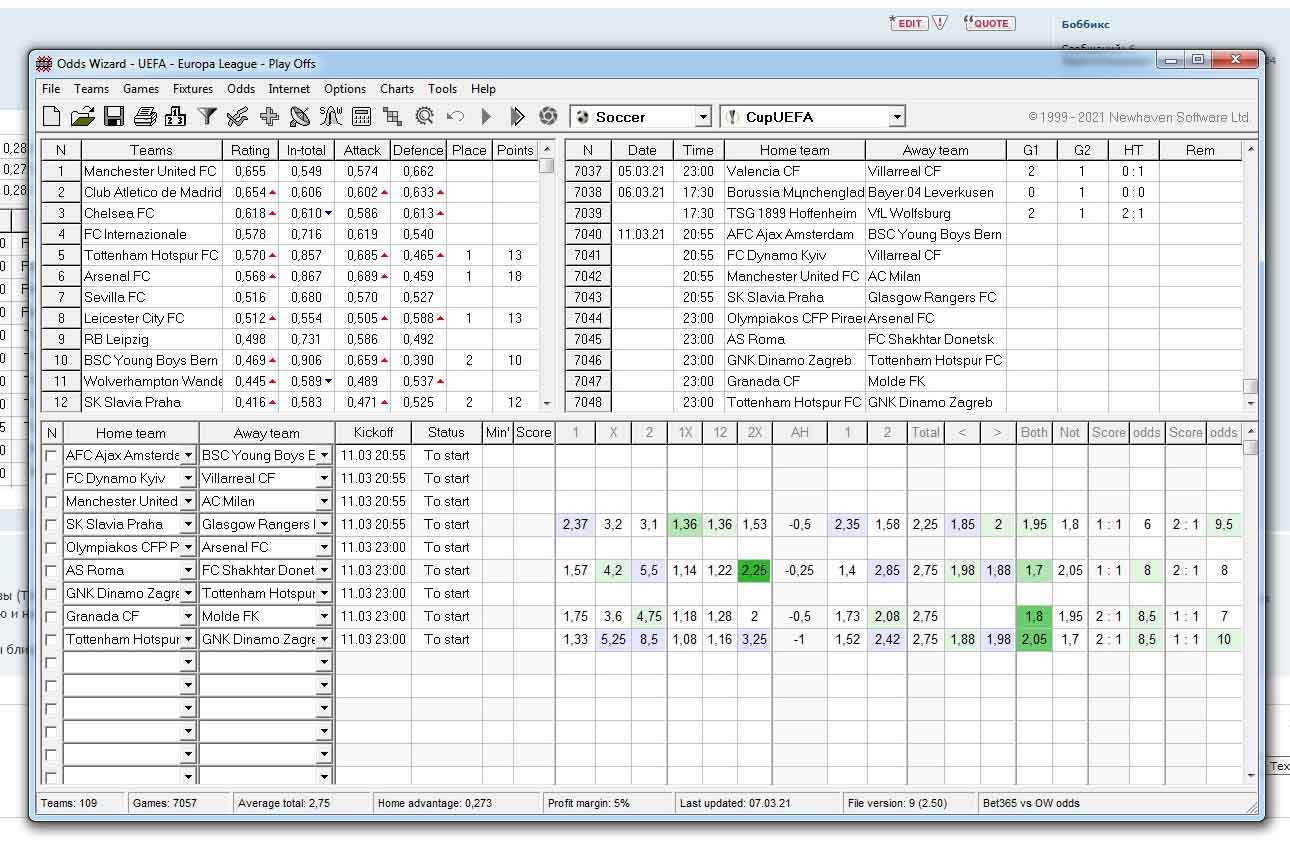Tick the SK Slavia Praha match checkbox
The image size is (1290, 849).
coord(52,525)
